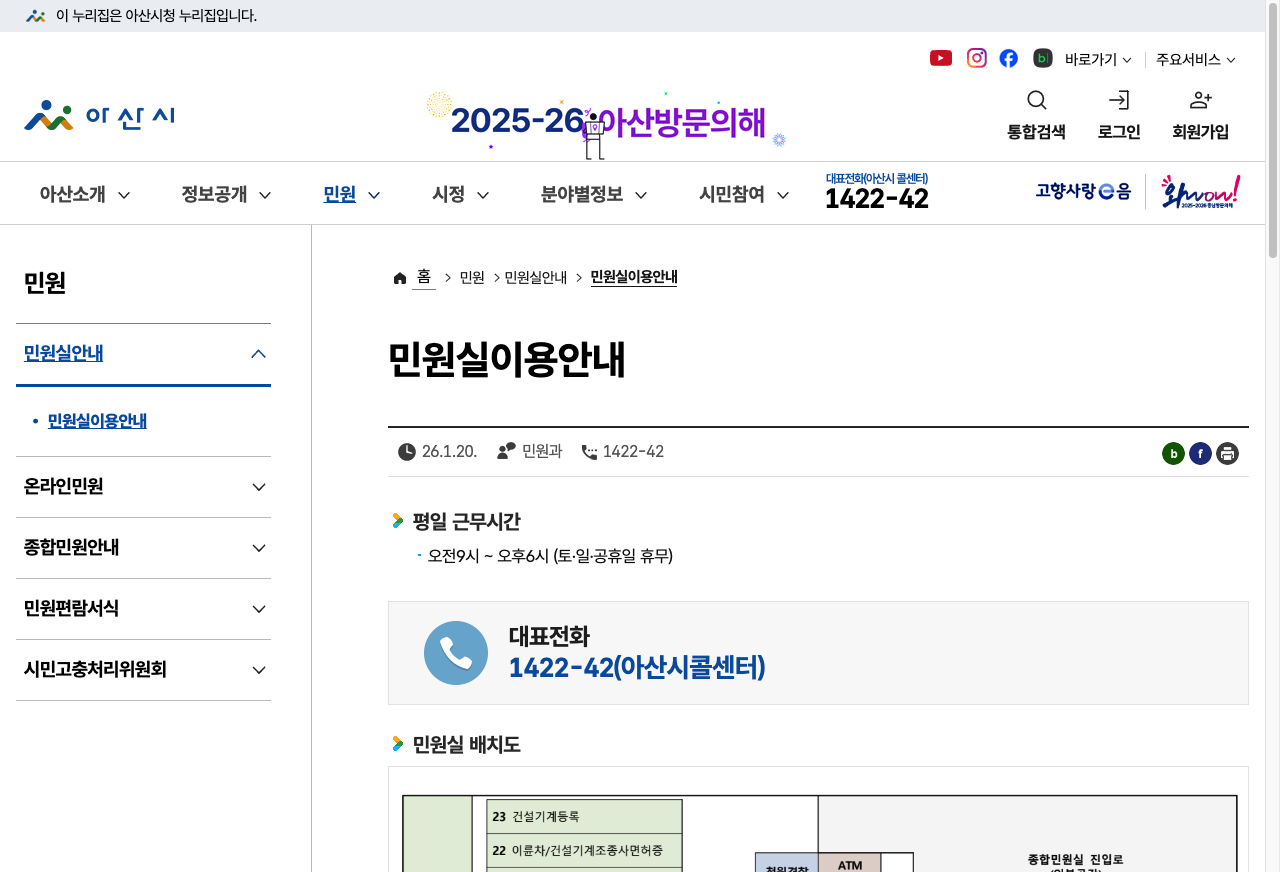
Task: Open the 시민참여 main menu
Action: 744,194
